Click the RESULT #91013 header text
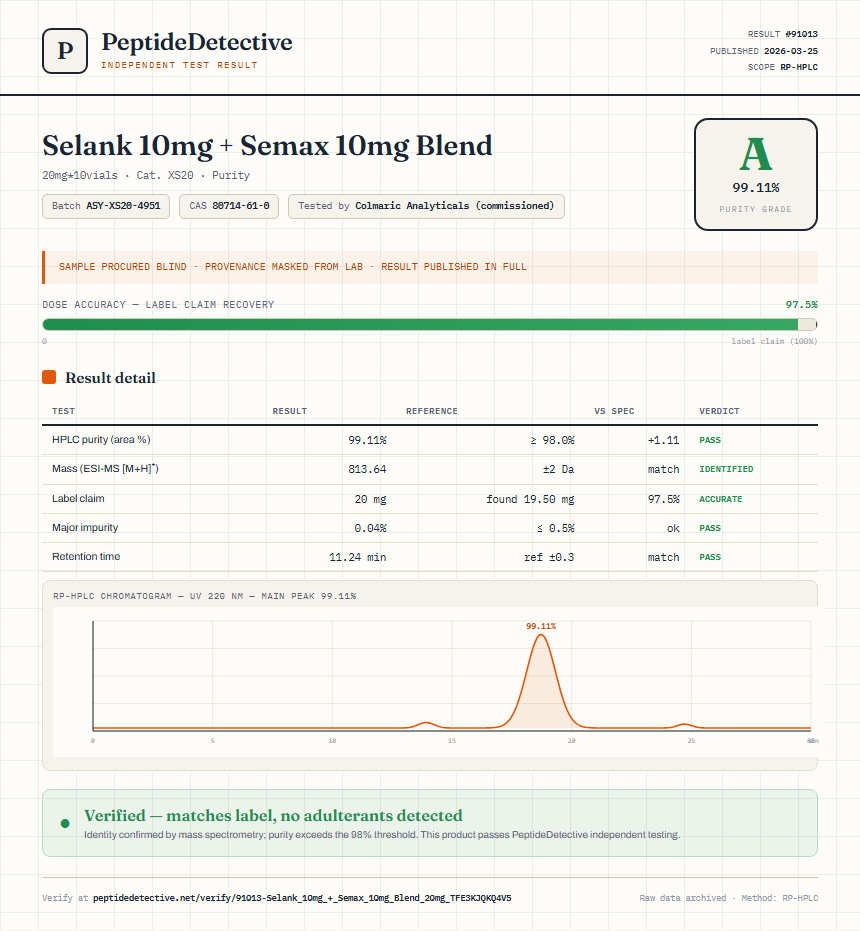The image size is (860, 931). point(783,34)
